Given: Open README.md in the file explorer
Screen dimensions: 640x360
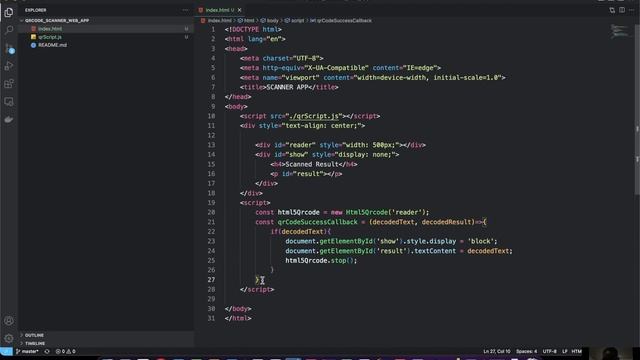Looking at the screenshot, I should pyautogui.click(x=52, y=45).
